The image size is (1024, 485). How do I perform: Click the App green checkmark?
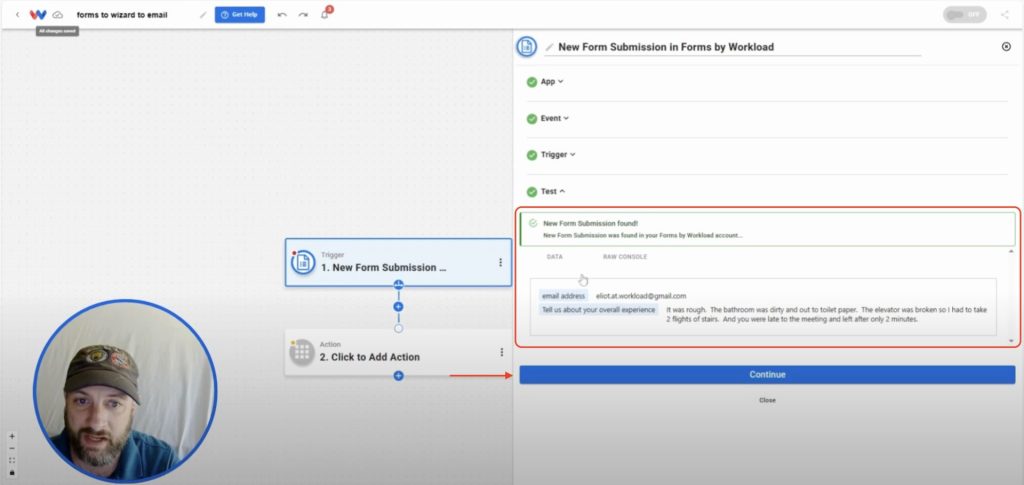click(532, 82)
